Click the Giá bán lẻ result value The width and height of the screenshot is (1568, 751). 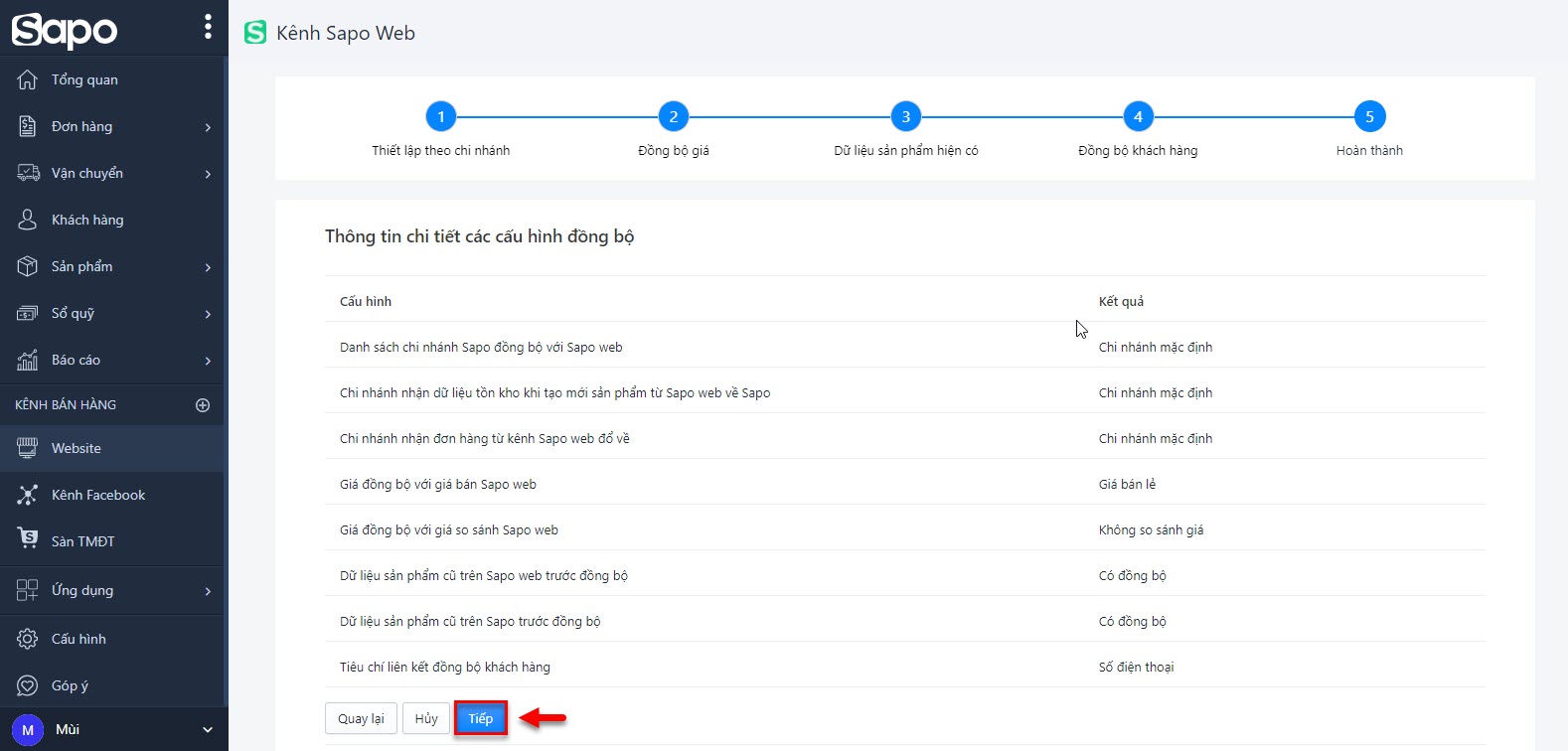[x=1127, y=485]
